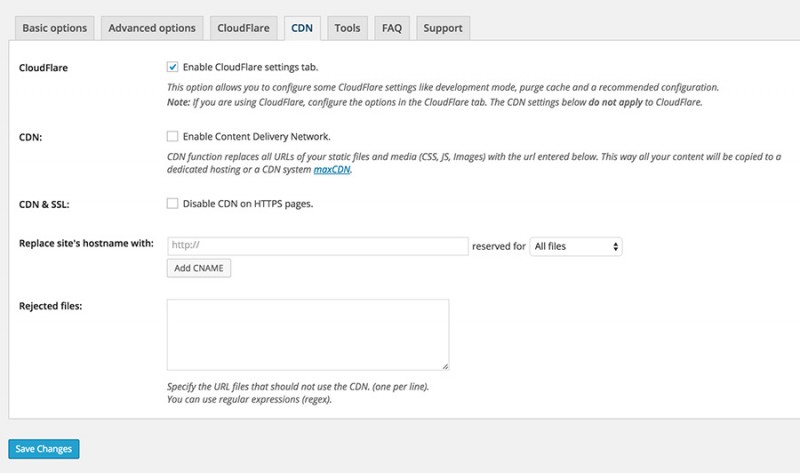Image resolution: width=800 pixels, height=473 pixels.
Task: Click inside the Rejected files text area
Action: pyautogui.click(x=307, y=335)
